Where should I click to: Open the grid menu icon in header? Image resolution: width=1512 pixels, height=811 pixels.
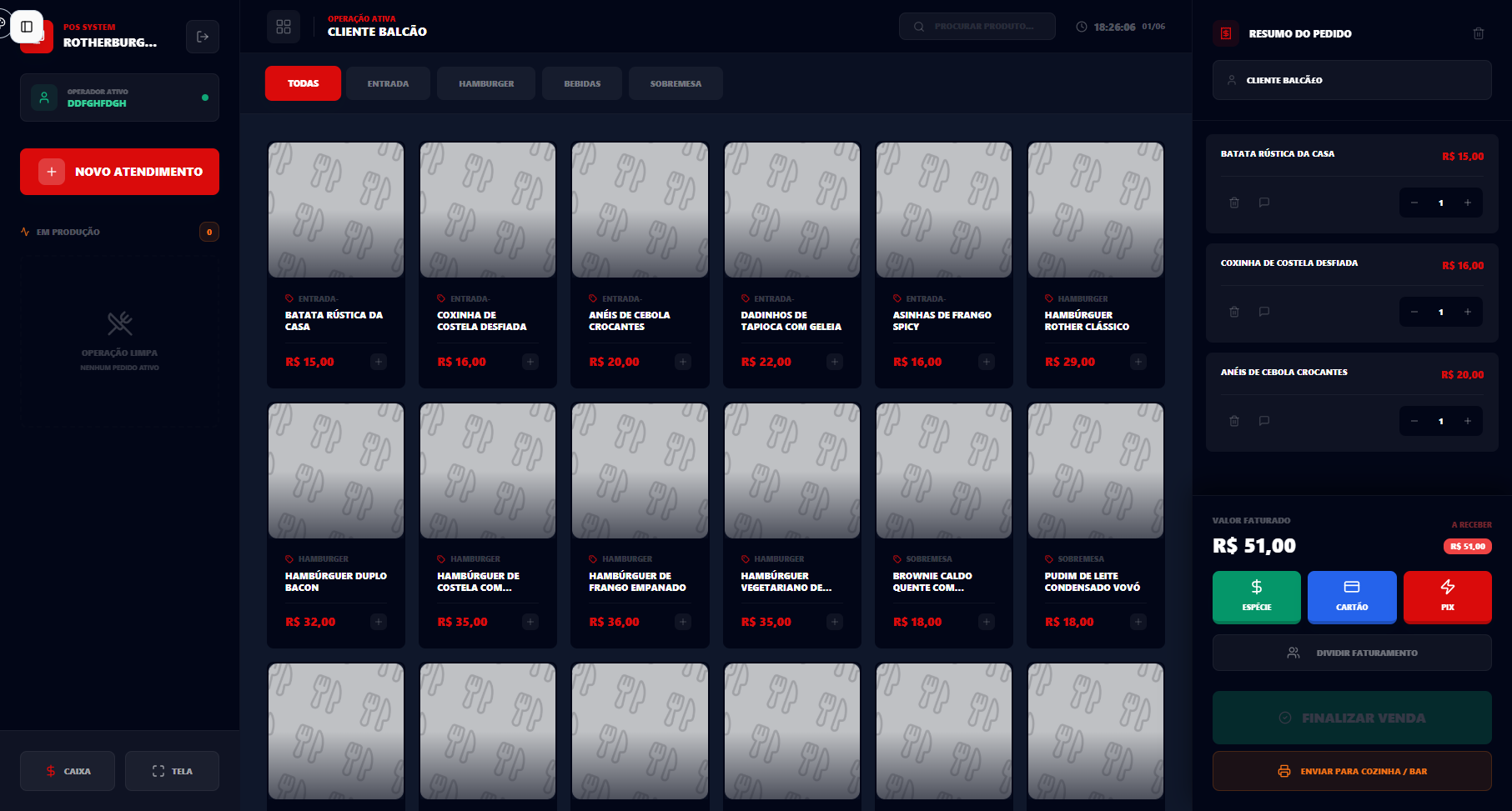click(x=284, y=27)
